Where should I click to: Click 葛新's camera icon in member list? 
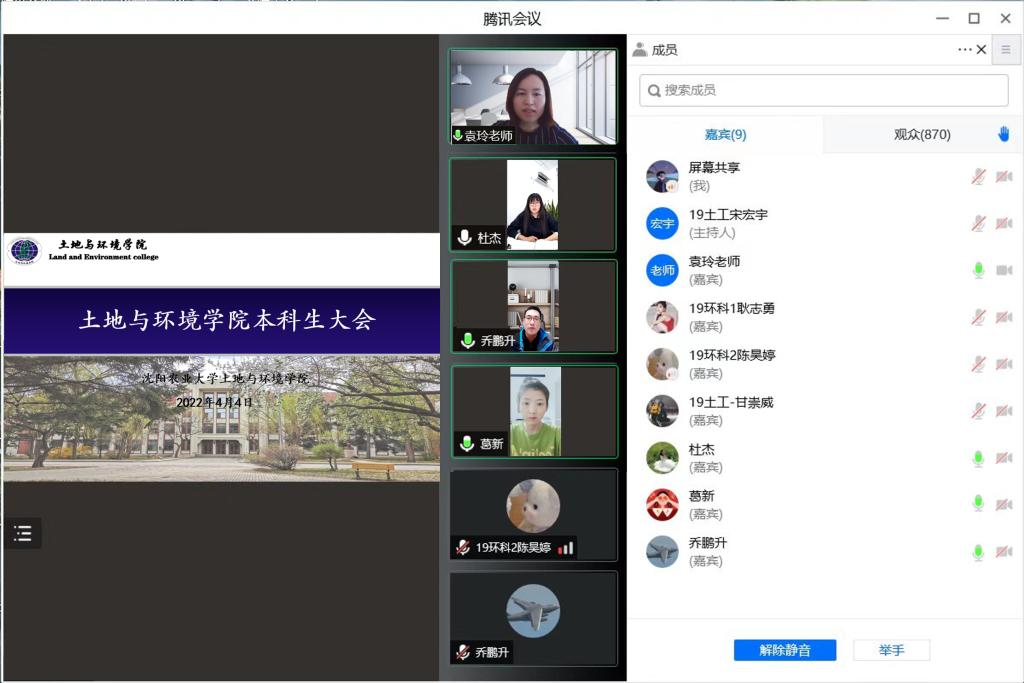pyautogui.click(x=1003, y=505)
